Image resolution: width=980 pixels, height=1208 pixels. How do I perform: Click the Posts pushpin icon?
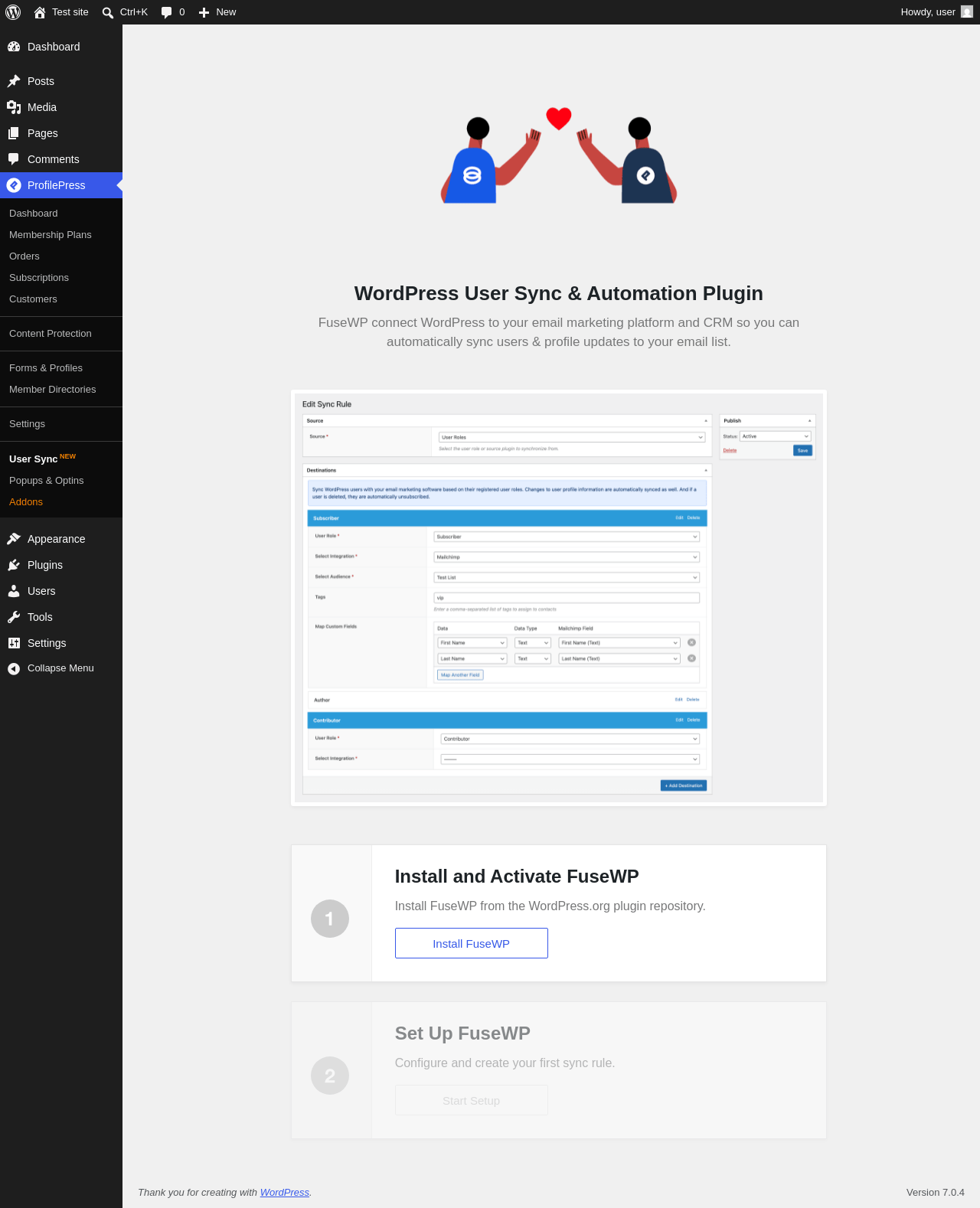pos(14,81)
